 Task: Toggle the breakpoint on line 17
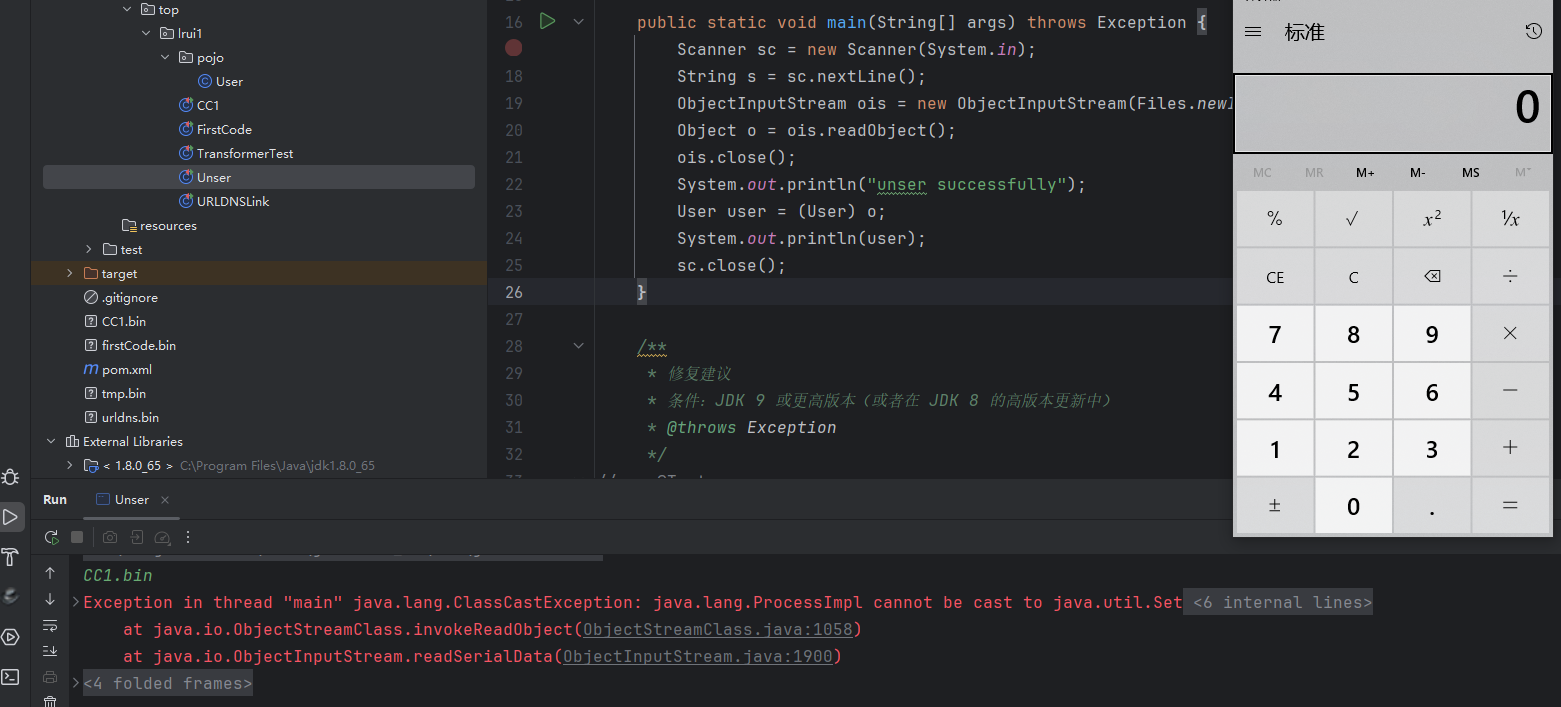tap(514, 48)
